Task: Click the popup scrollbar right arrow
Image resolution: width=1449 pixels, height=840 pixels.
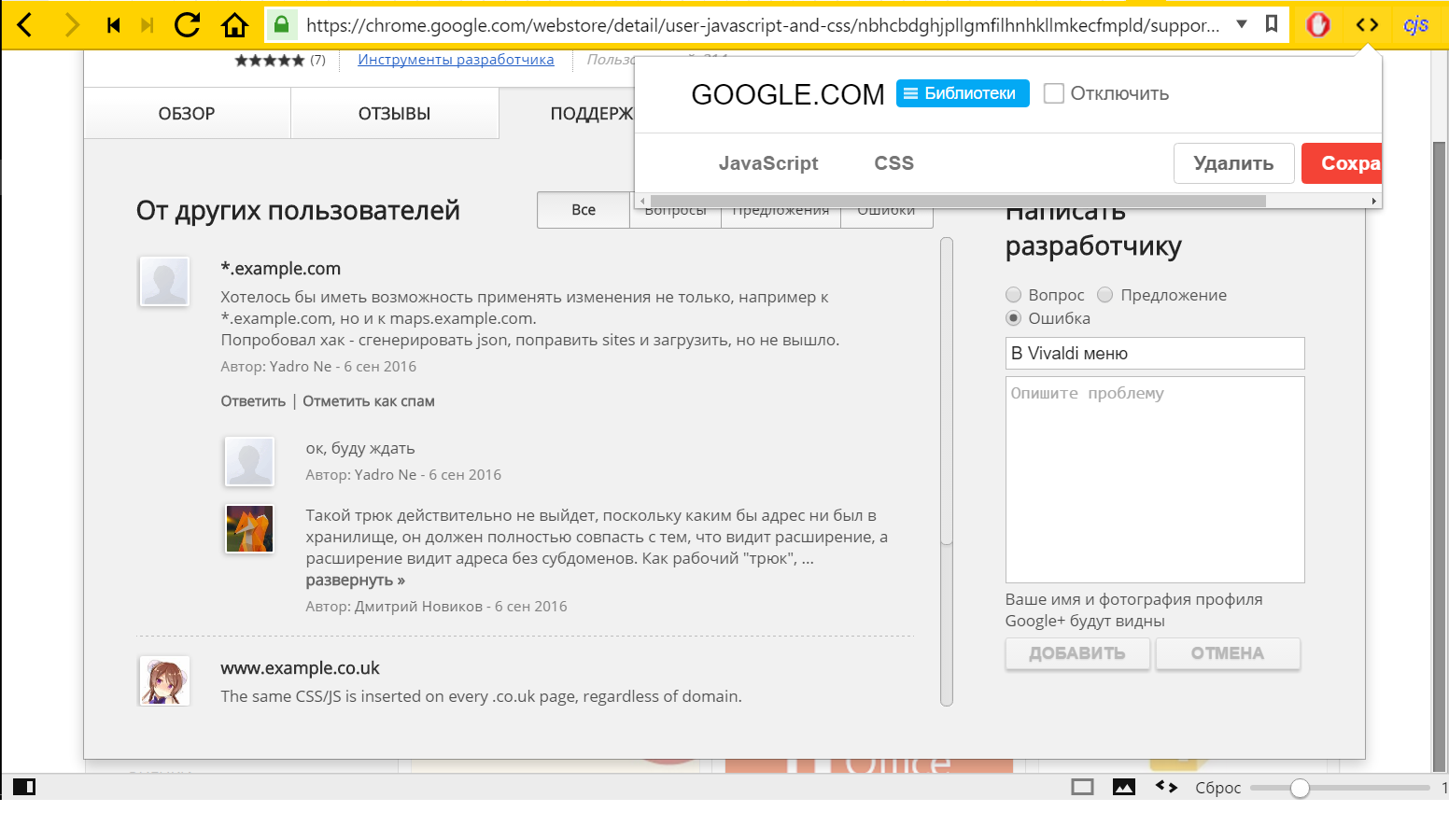Action: click(x=1373, y=201)
